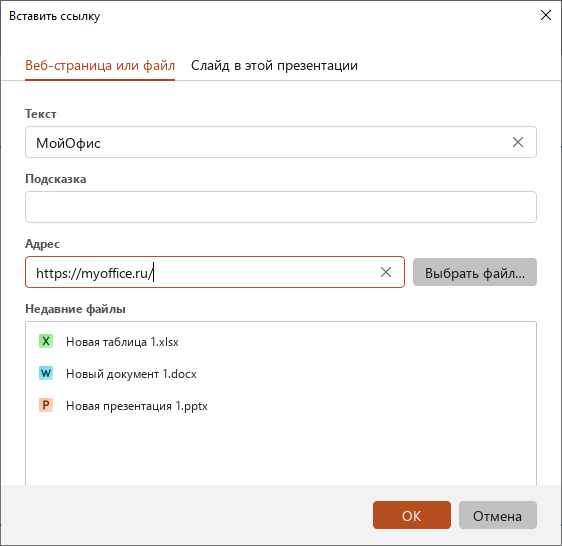The height and width of the screenshot is (546, 562).
Task: Click the orange P presentation icon
Action: pos(46,405)
